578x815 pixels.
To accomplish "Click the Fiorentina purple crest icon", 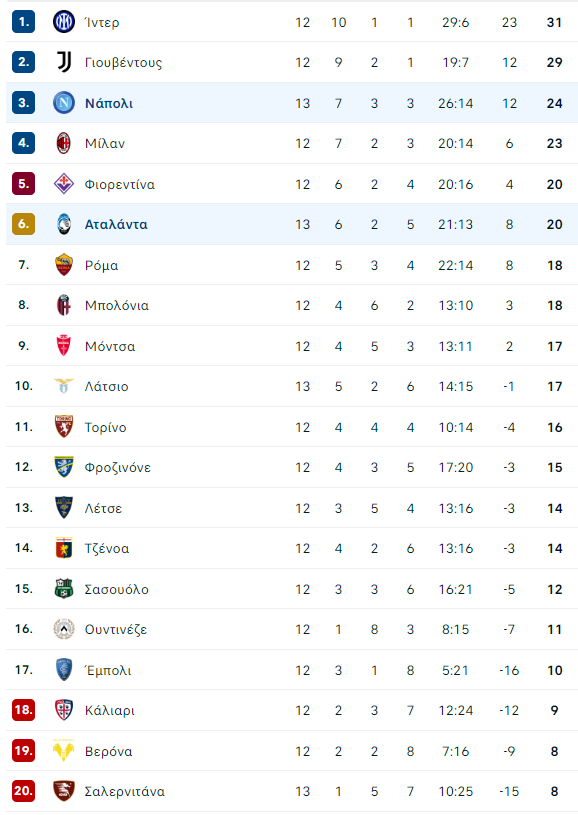I will (64, 184).
